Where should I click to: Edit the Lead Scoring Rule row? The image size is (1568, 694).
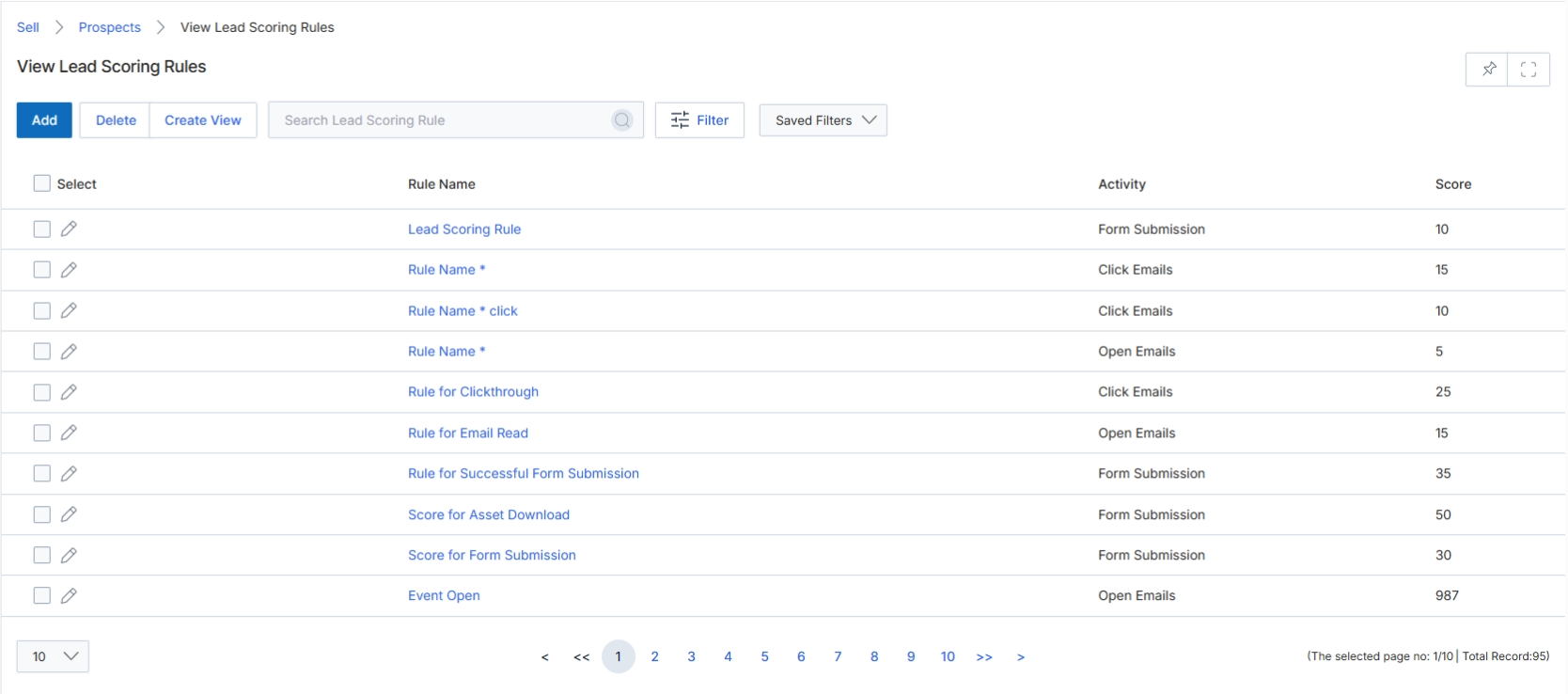(x=69, y=229)
